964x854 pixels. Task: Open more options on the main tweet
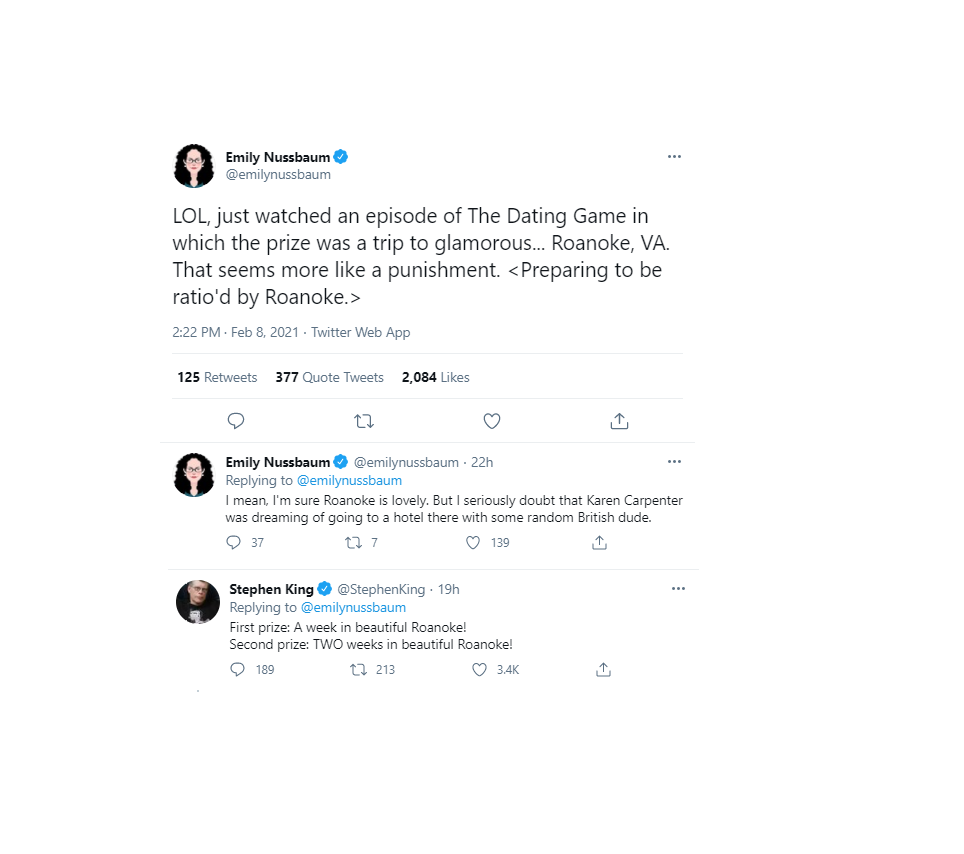click(x=674, y=157)
